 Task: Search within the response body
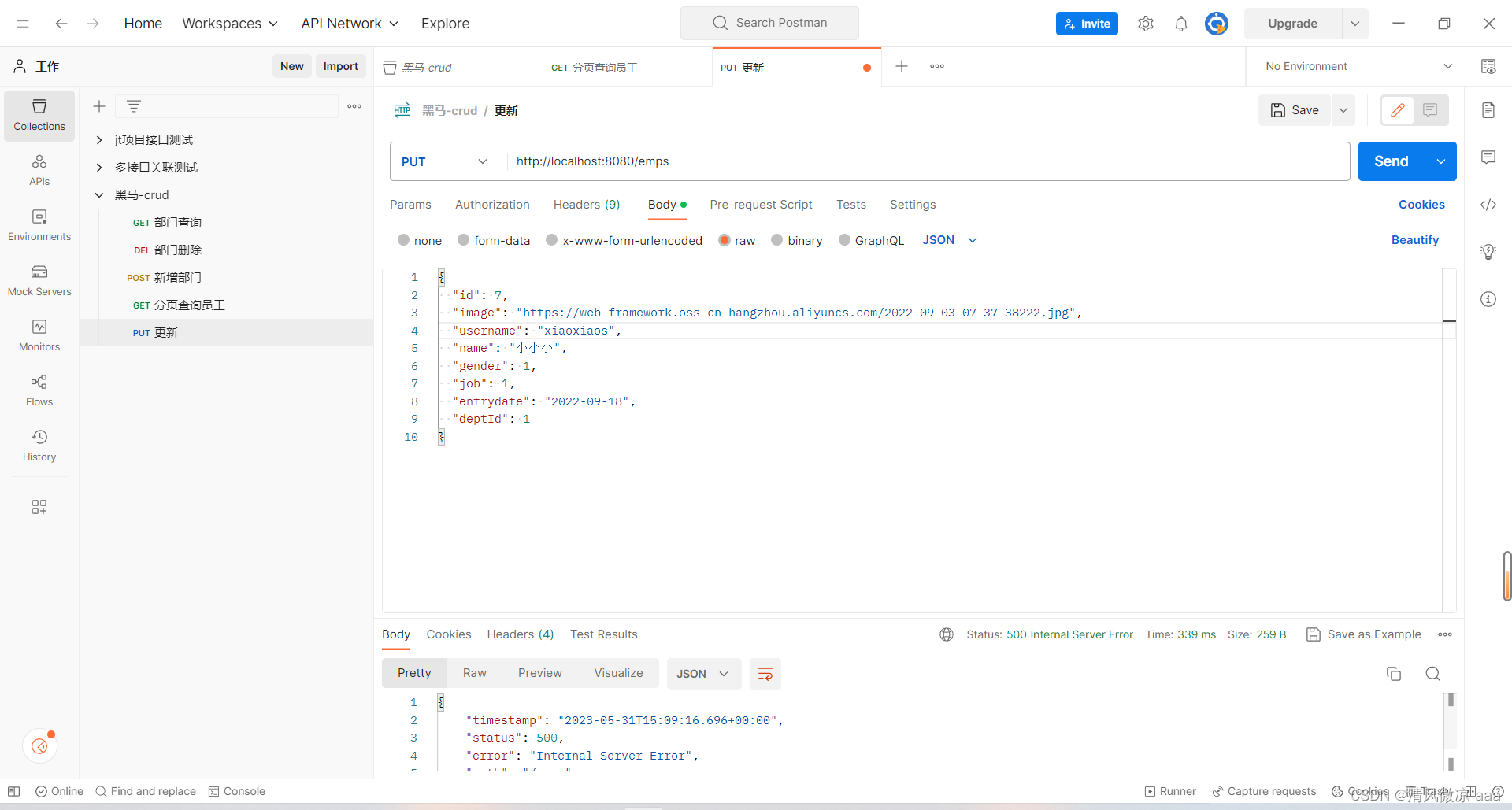pyautogui.click(x=1433, y=674)
